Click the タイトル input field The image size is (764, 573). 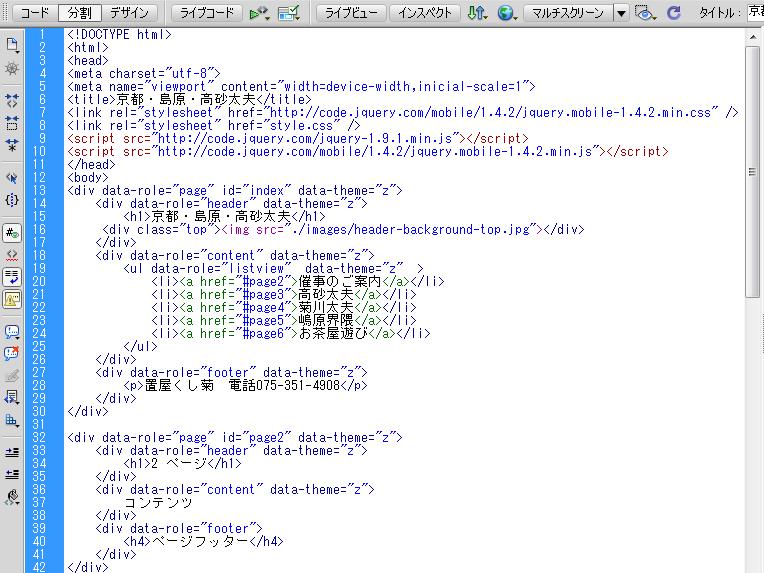[755, 12]
